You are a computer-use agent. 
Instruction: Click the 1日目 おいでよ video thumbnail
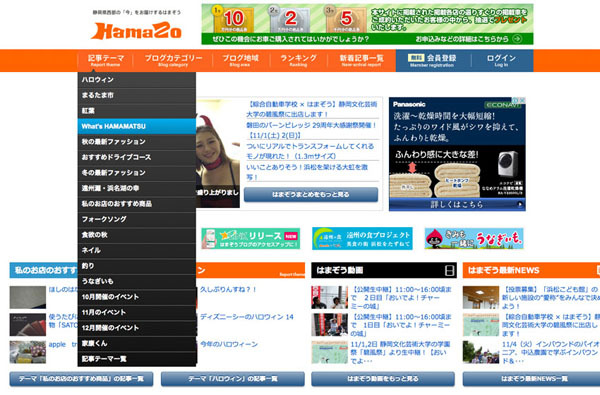(329, 325)
